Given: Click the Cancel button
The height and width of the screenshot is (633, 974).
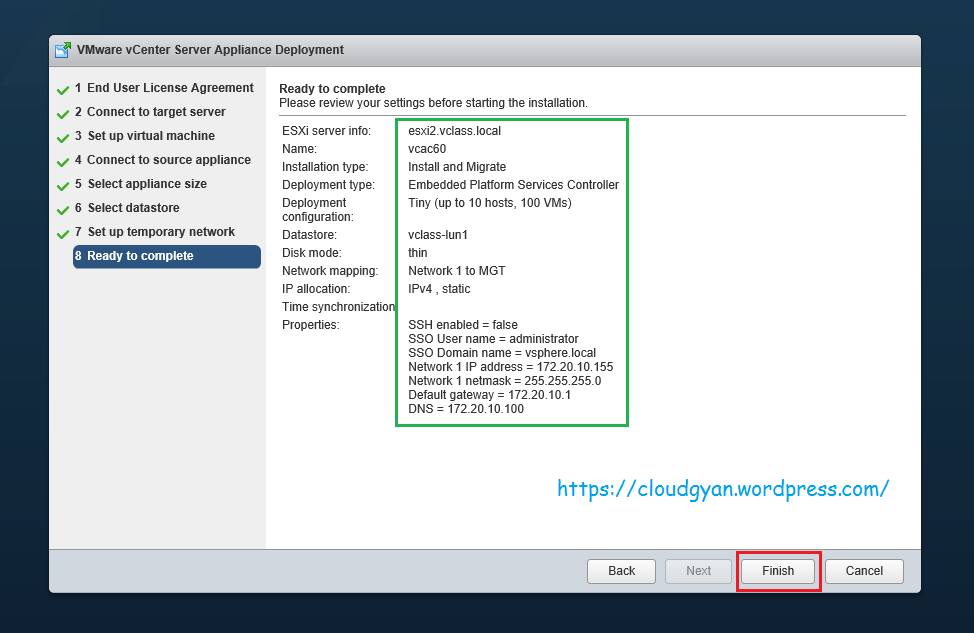Looking at the screenshot, I should 863,571.
